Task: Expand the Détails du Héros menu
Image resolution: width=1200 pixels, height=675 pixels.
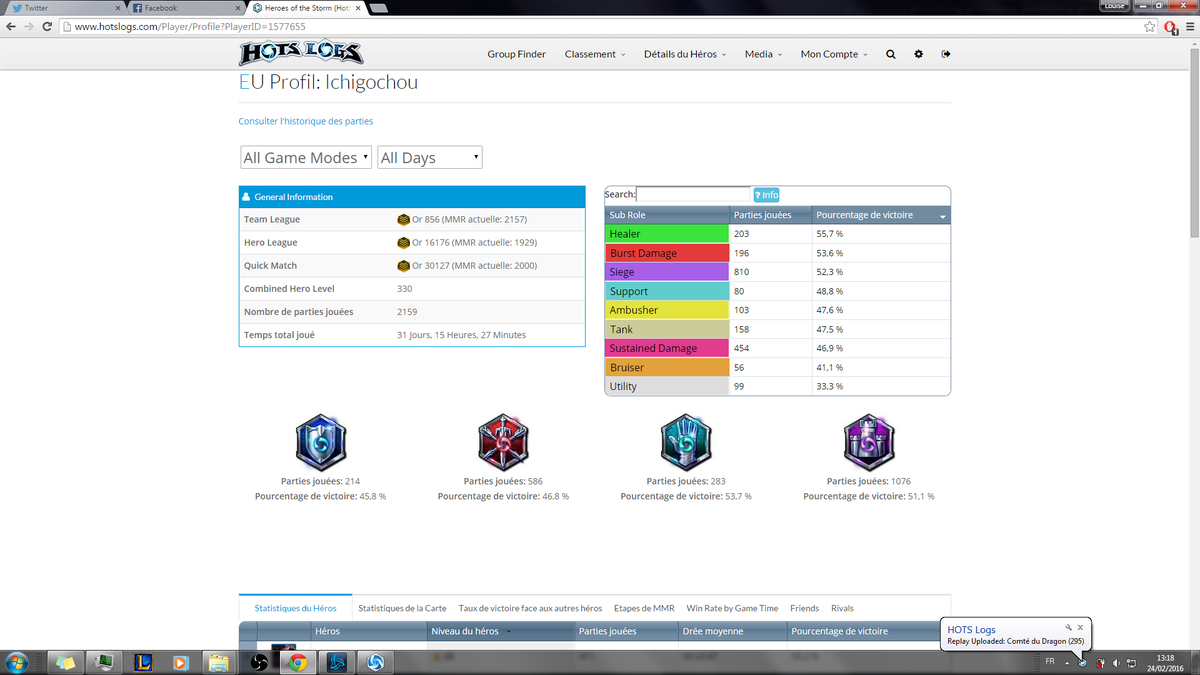Action: click(x=685, y=54)
